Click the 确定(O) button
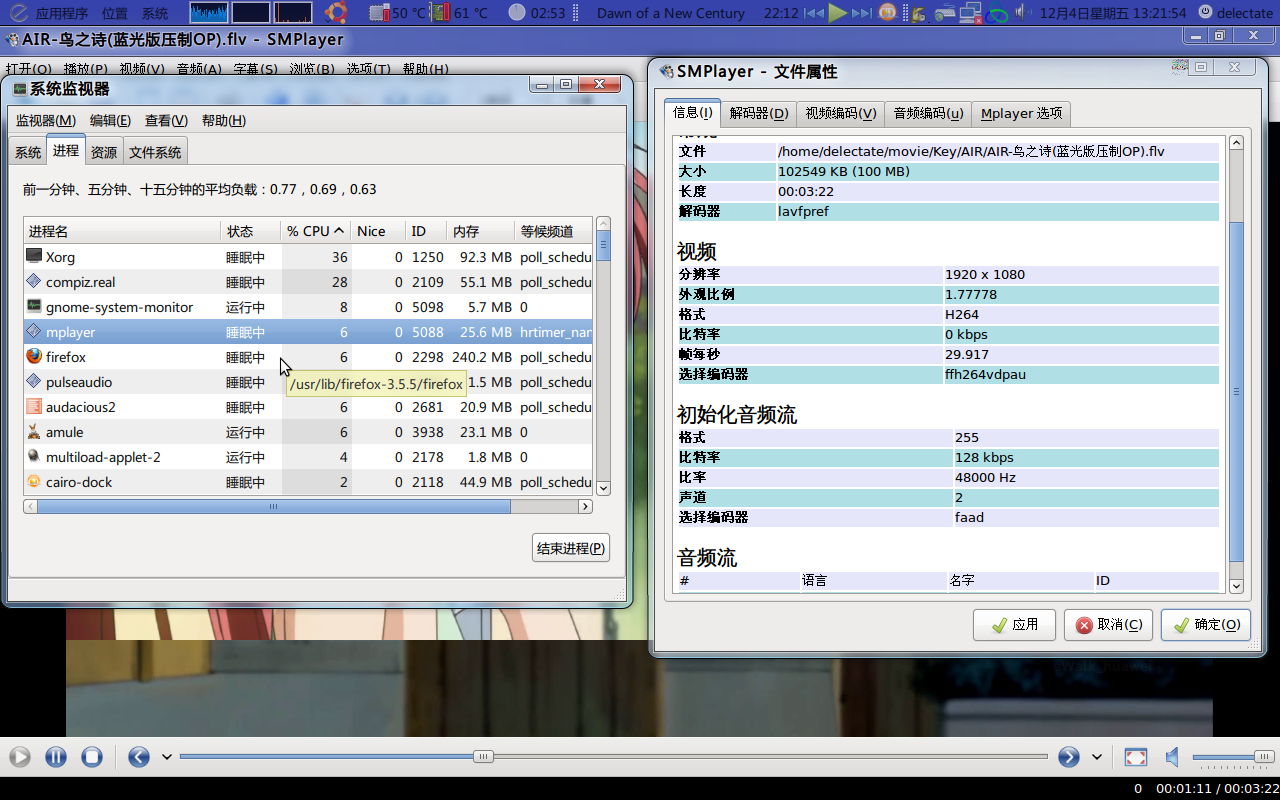The height and width of the screenshot is (800, 1280). coord(1205,625)
